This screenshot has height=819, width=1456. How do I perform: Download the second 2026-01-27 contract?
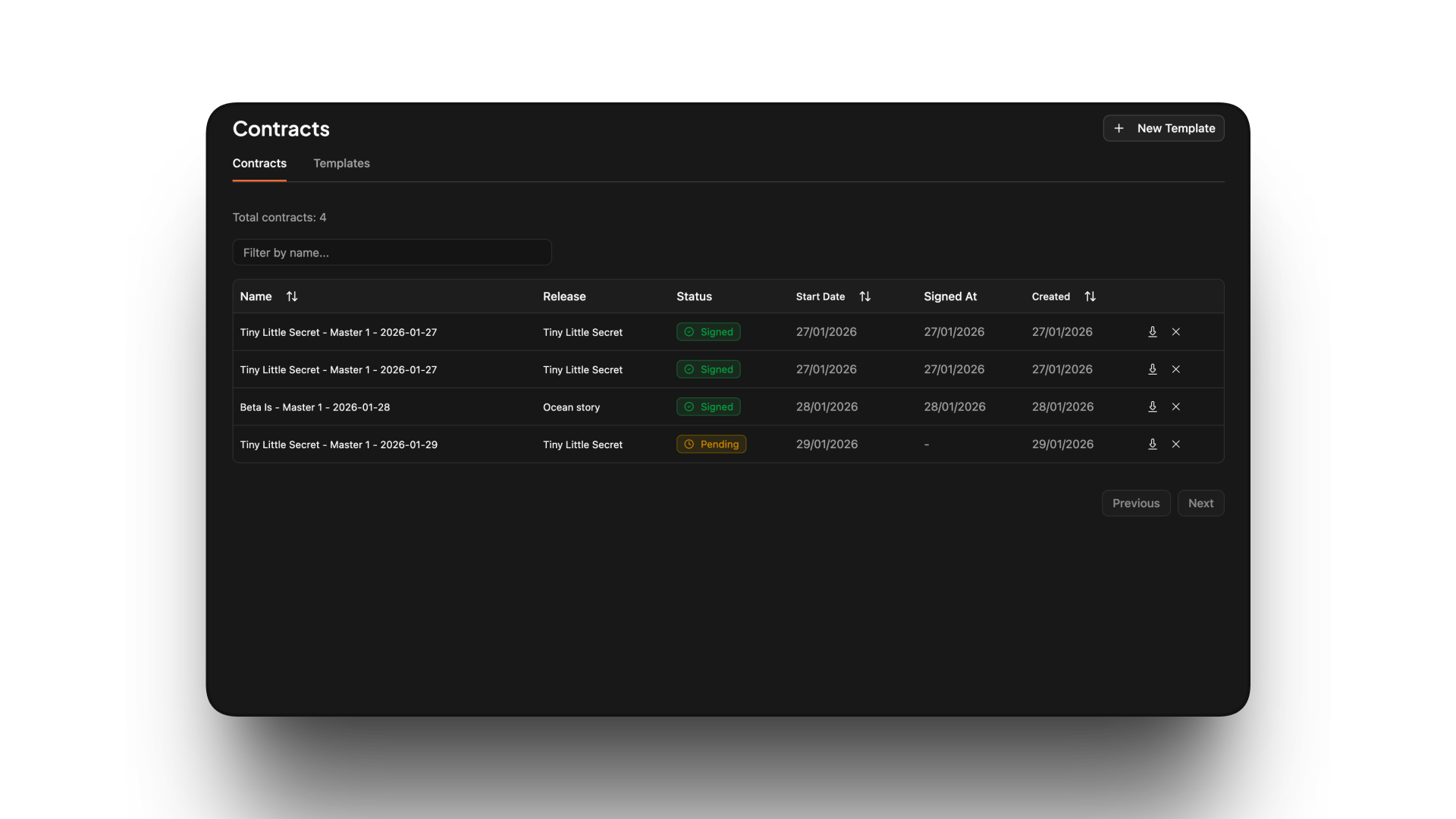click(x=1152, y=369)
